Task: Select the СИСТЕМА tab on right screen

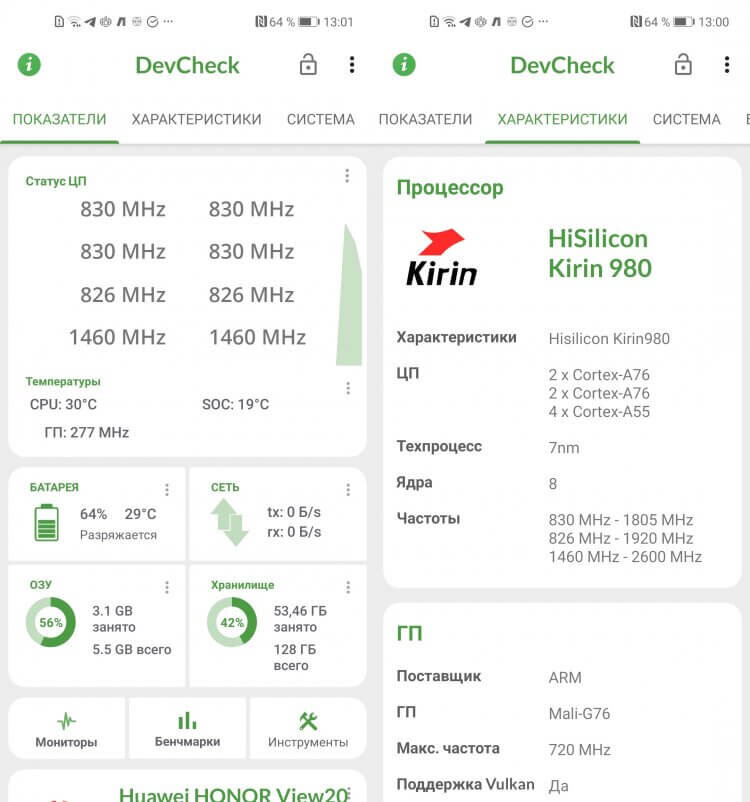Action: 687,119
